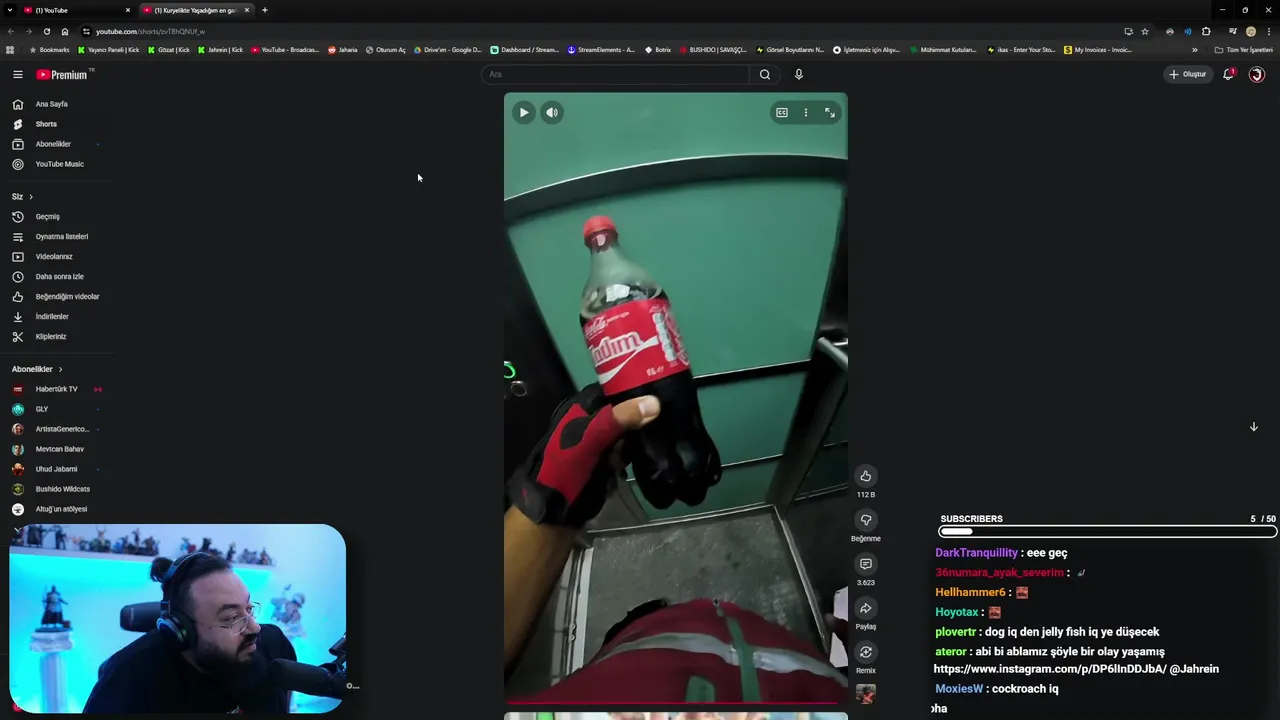Click the browser home button
The height and width of the screenshot is (720, 1280).
click(x=65, y=31)
